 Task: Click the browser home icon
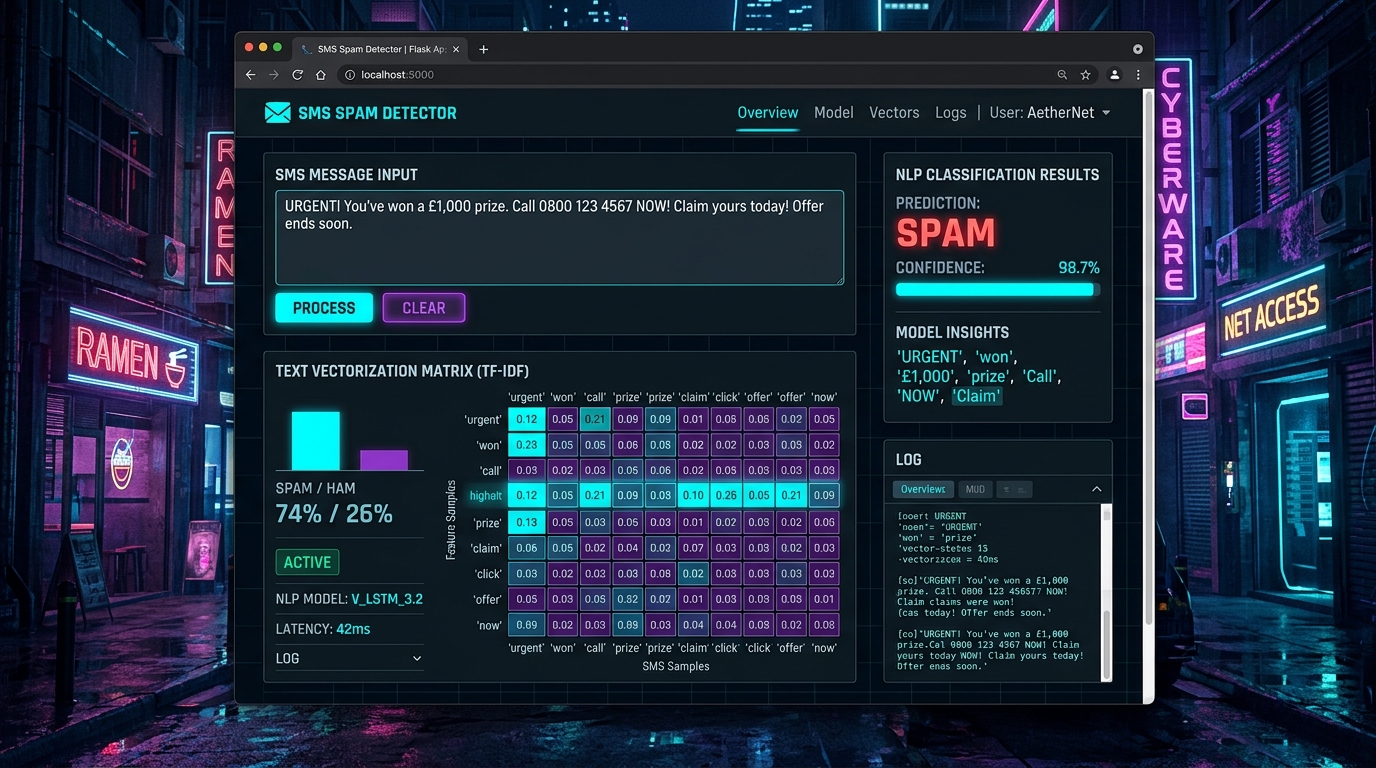point(320,75)
